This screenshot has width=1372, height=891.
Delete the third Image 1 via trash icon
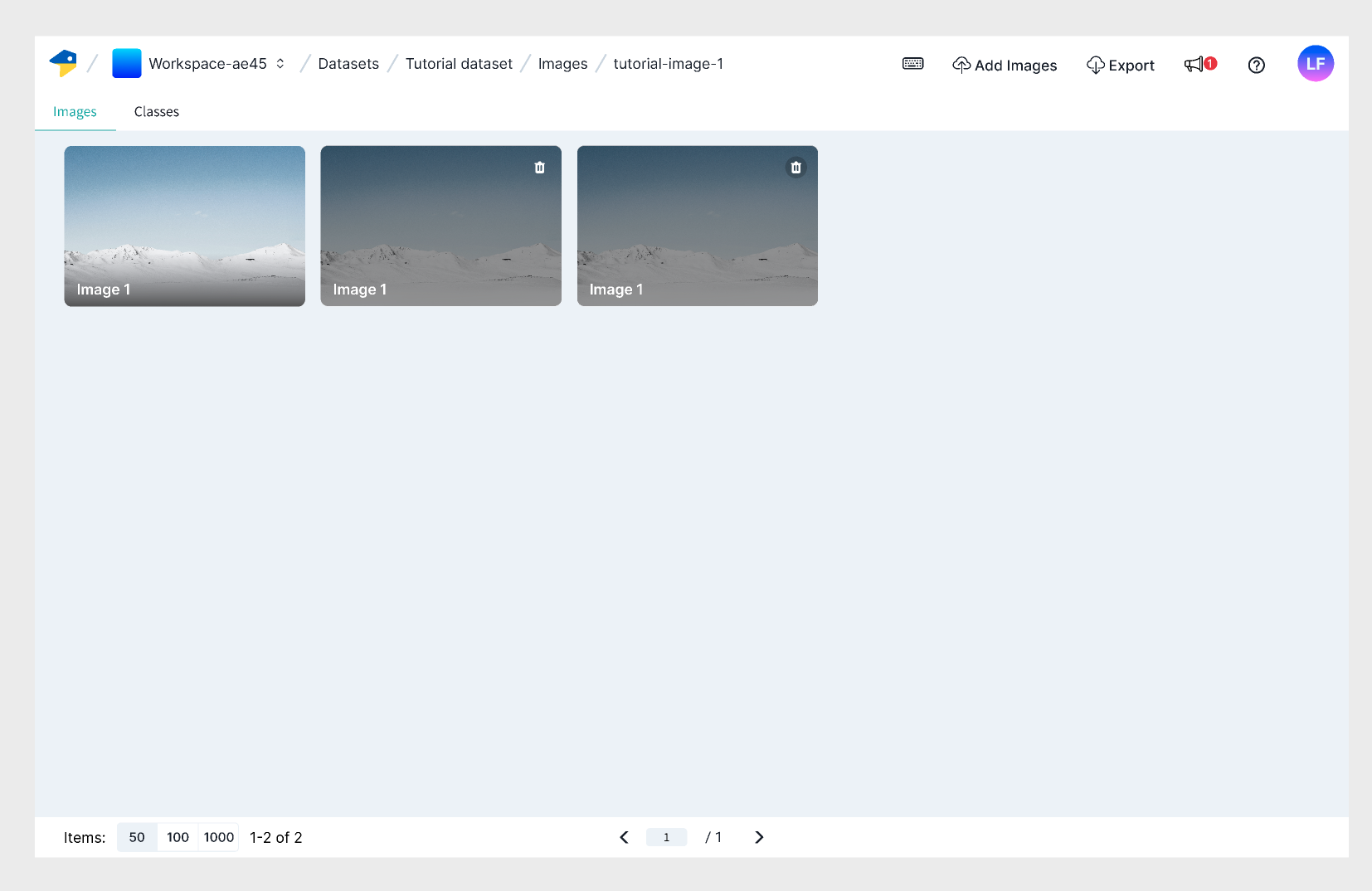(796, 167)
